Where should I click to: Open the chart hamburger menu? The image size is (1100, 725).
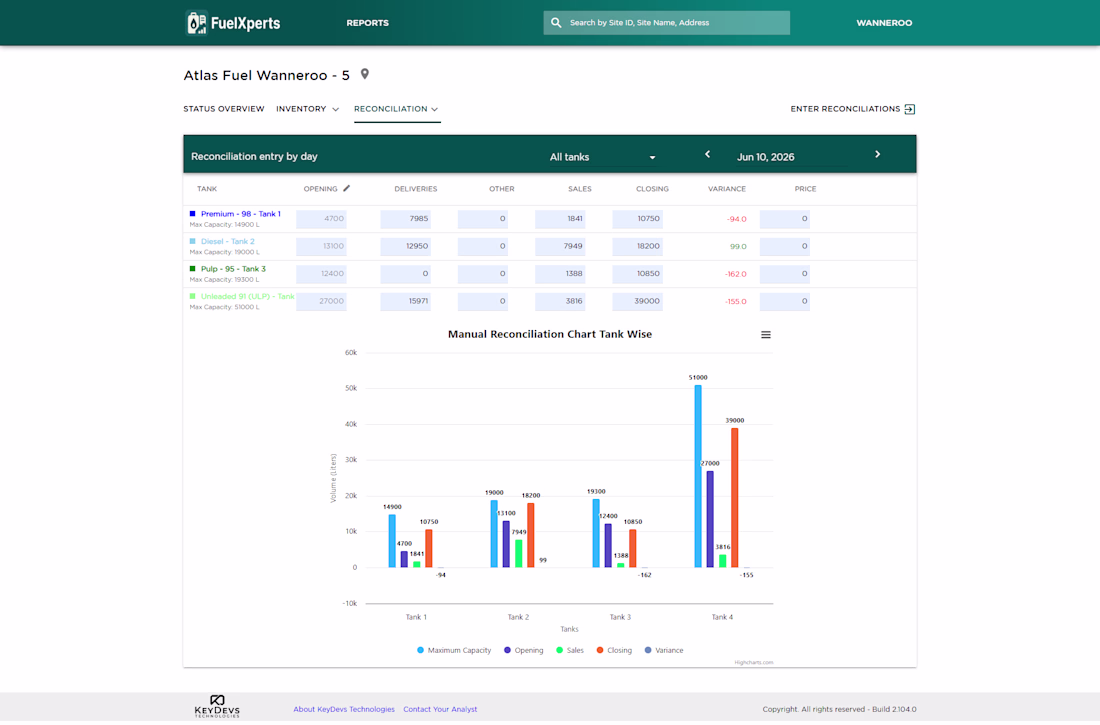[x=766, y=335]
